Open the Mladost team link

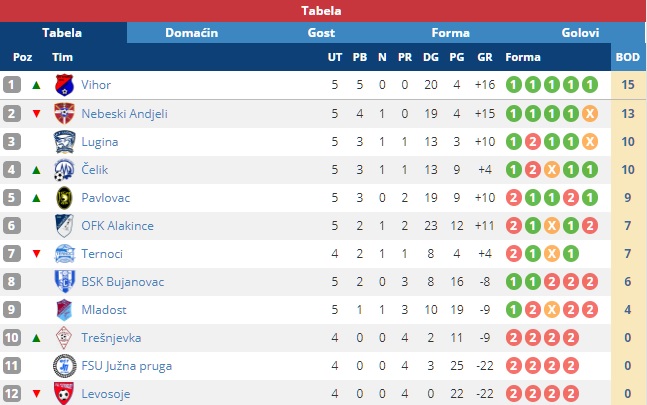click(104, 310)
